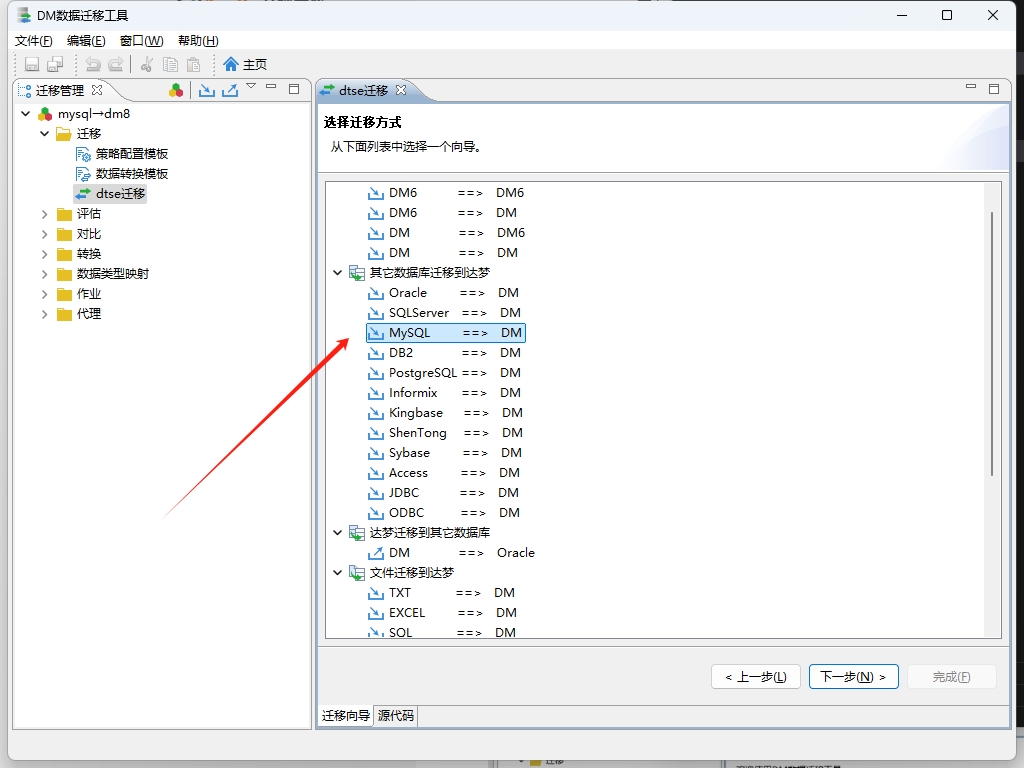This screenshot has height=768, width=1024.
Task: Collapse the 迁移 folder node
Action: coord(44,133)
